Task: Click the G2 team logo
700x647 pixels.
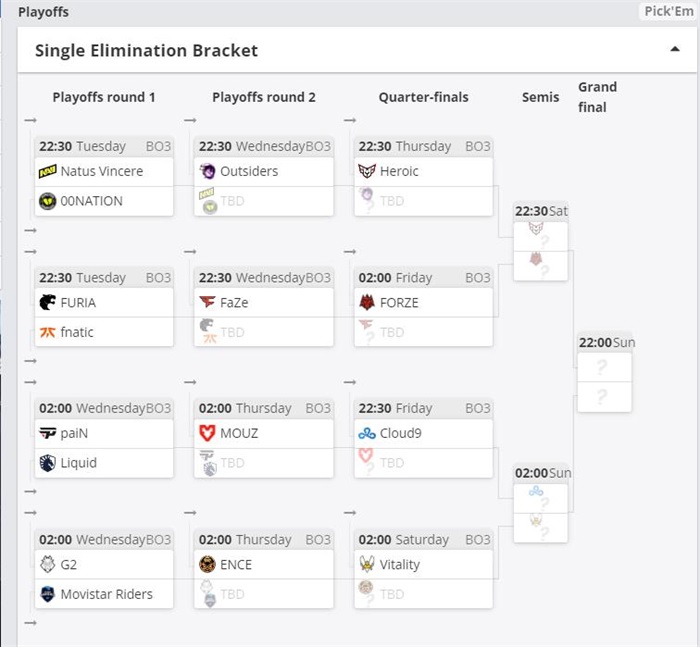Action: point(47,564)
